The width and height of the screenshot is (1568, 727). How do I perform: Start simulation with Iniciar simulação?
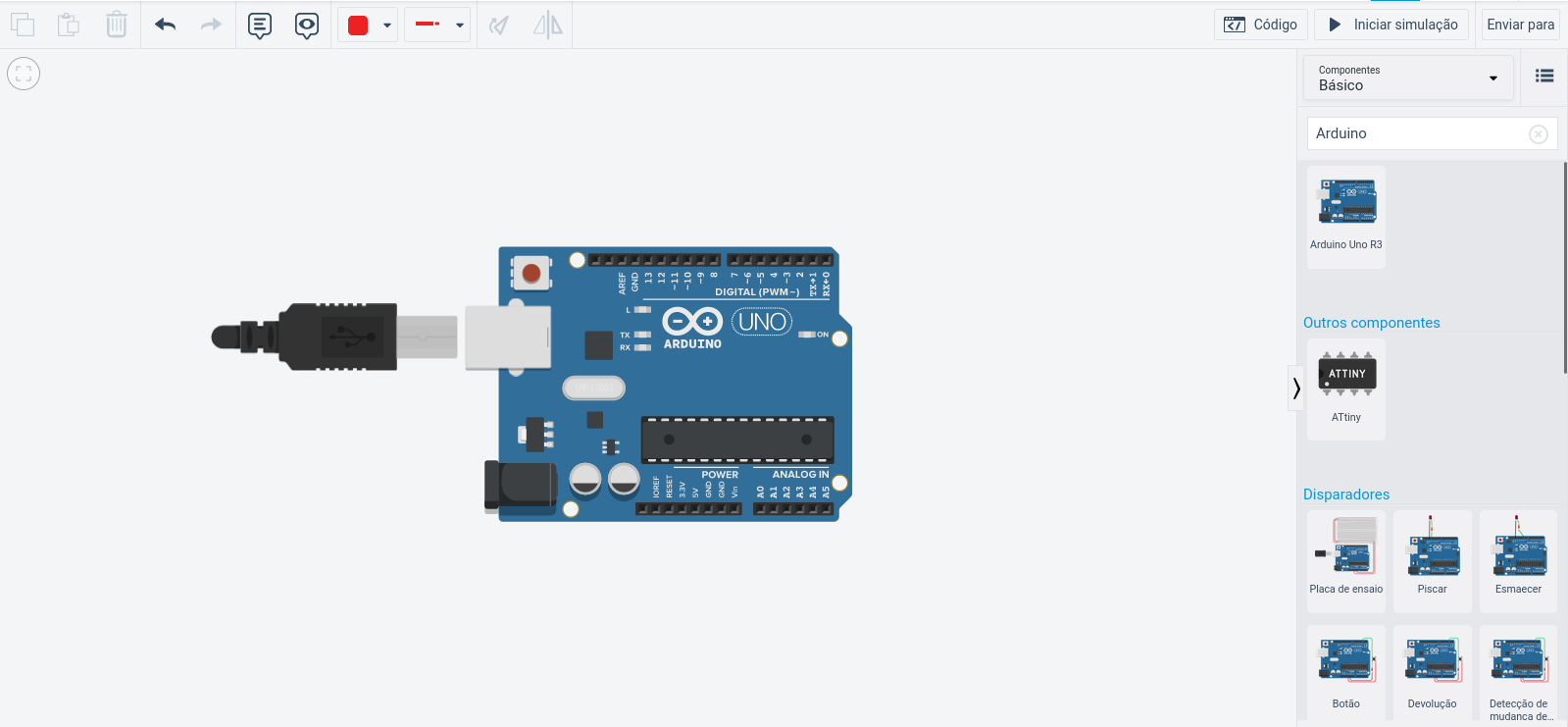pos(1391,25)
